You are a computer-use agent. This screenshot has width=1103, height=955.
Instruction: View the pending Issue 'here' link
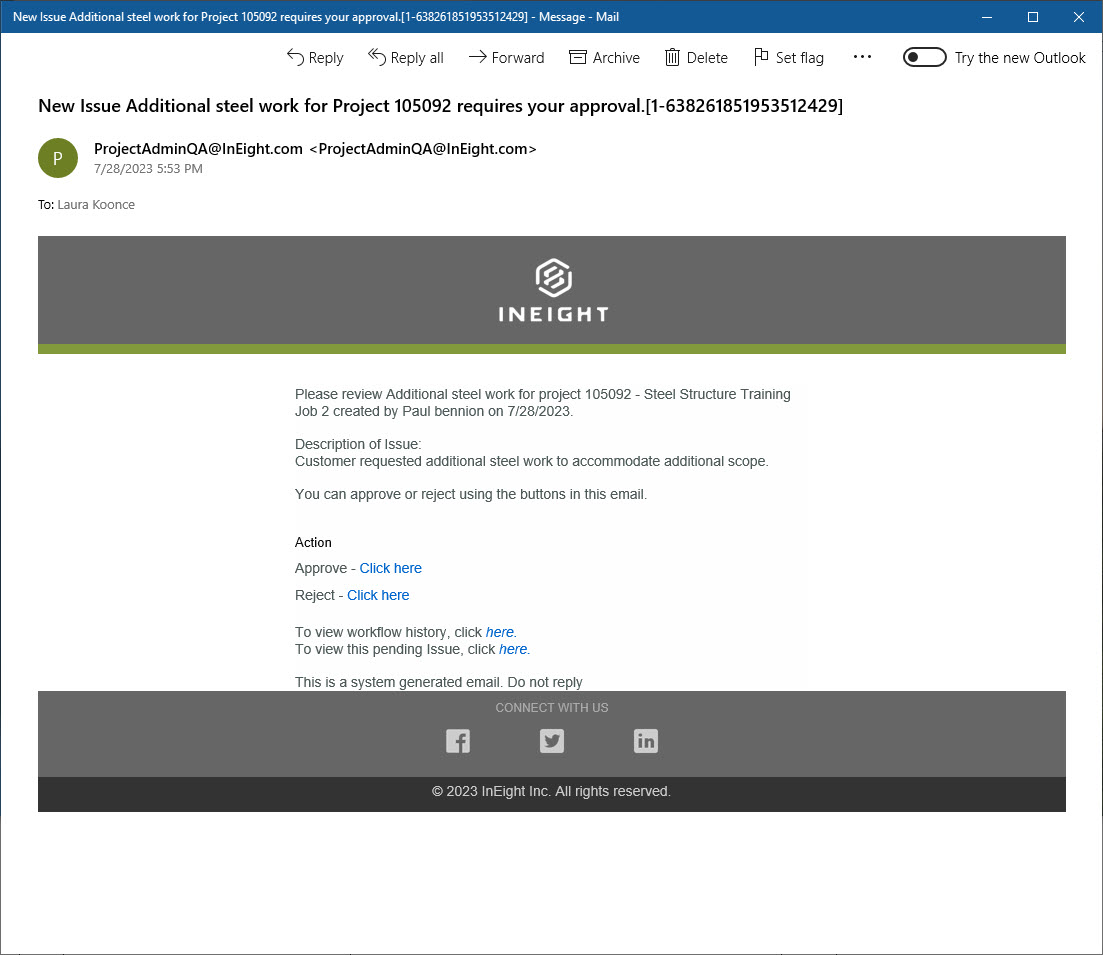[513, 649]
